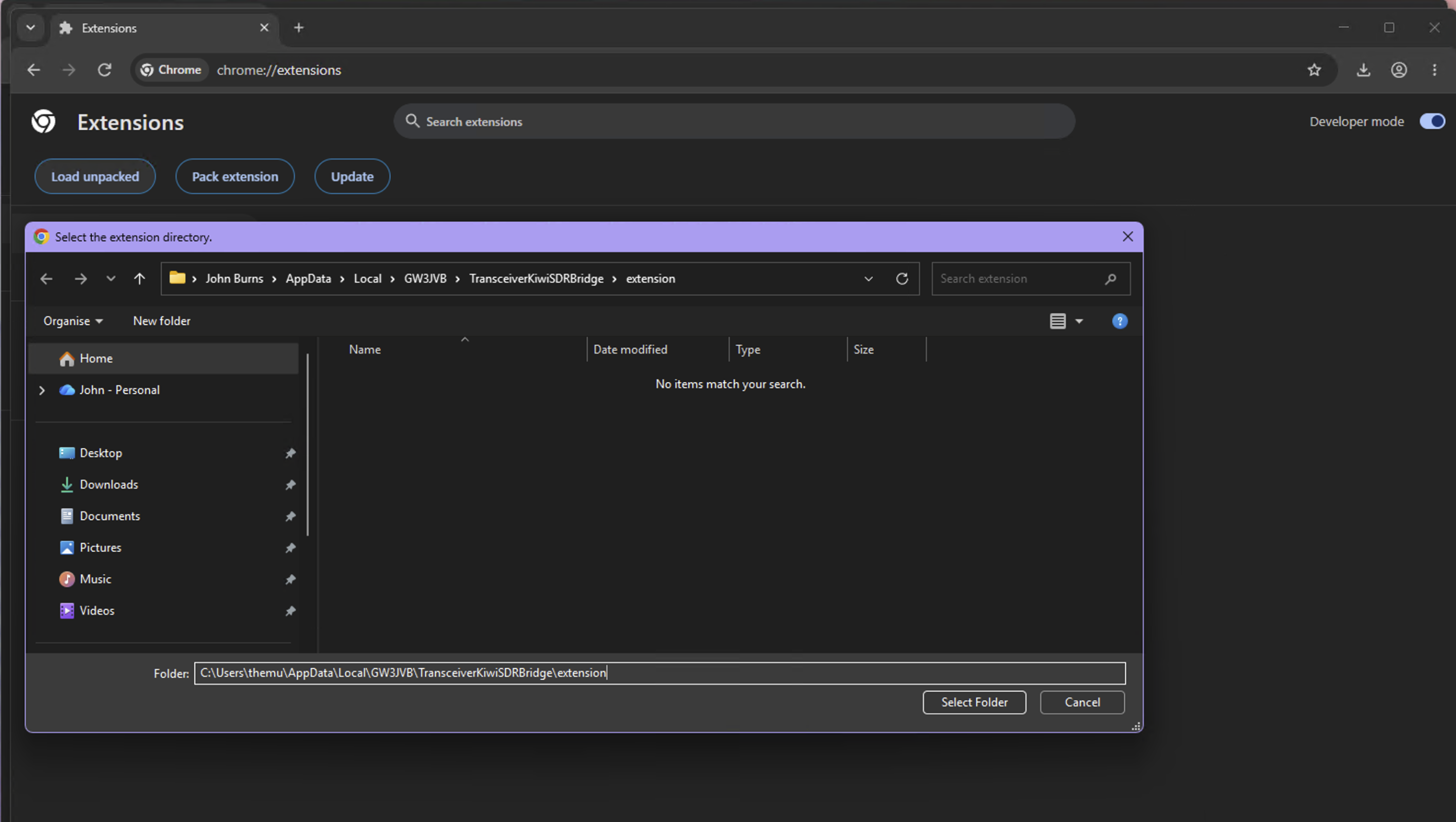This screenshot has width=1456, height=822.
Task: Open file dialog help icon
Action: (x=1120, y=321)
